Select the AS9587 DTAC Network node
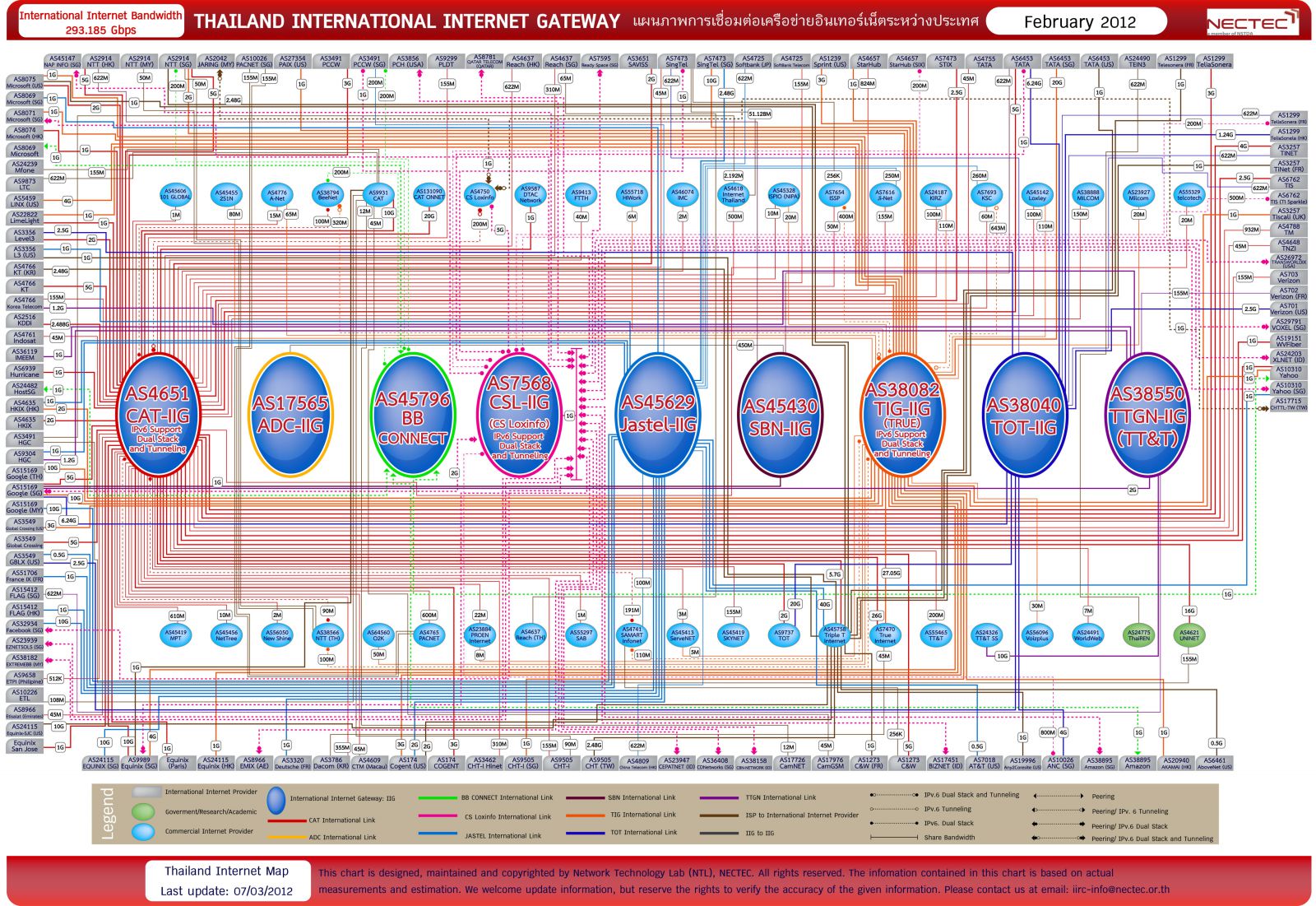Viewport: 1316px width, 906px height. pos(531,195)
